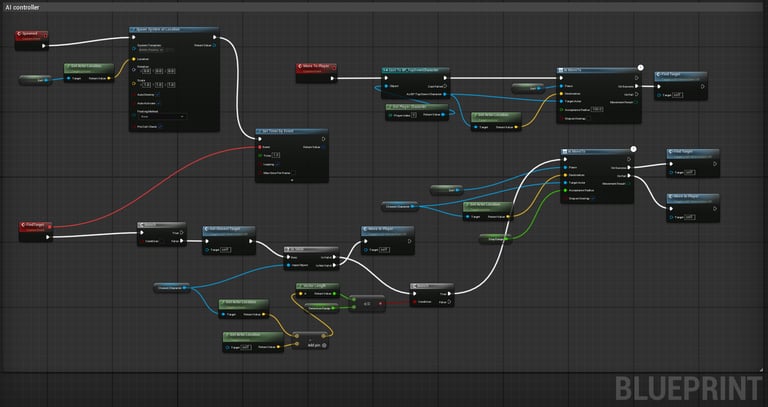Image resolution: width=768 pixels, height=407 pixels.
Task: Click the Acceptance Radius value field
Action: (x=597, y=109)
